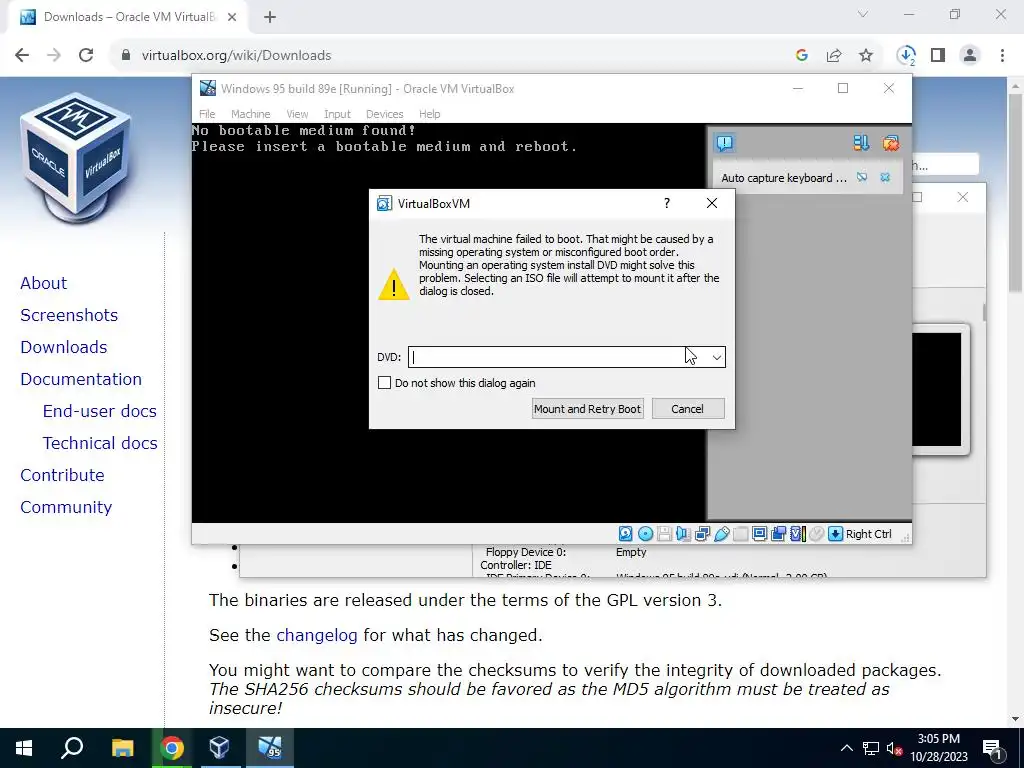Click the disable message icon beside Auto capture keyboard
The height and width of the screenshot is (768, 1024).
[x=862, y=177]
